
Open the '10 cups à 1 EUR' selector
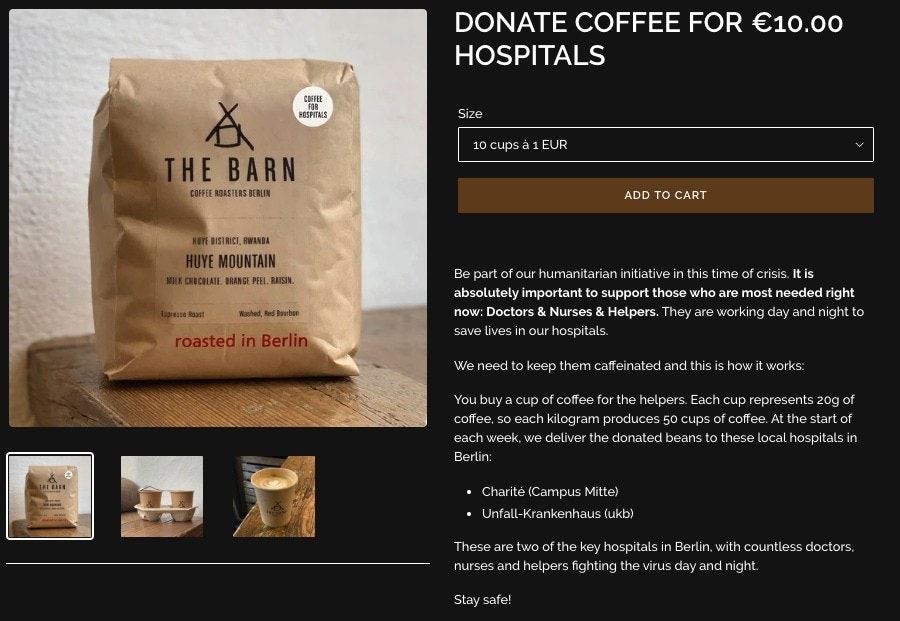point(665,145)
